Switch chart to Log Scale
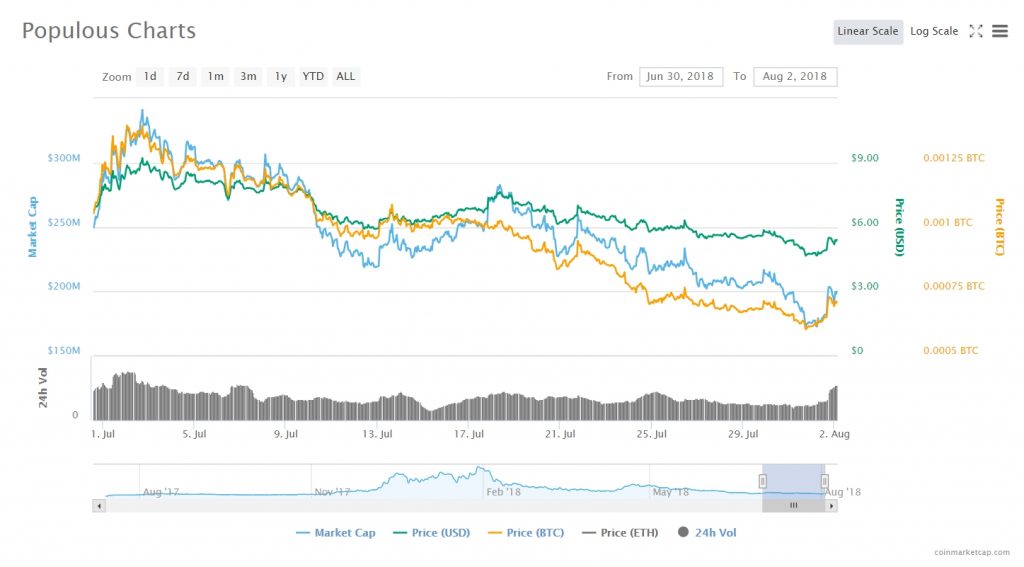 [x=933, y=31]
